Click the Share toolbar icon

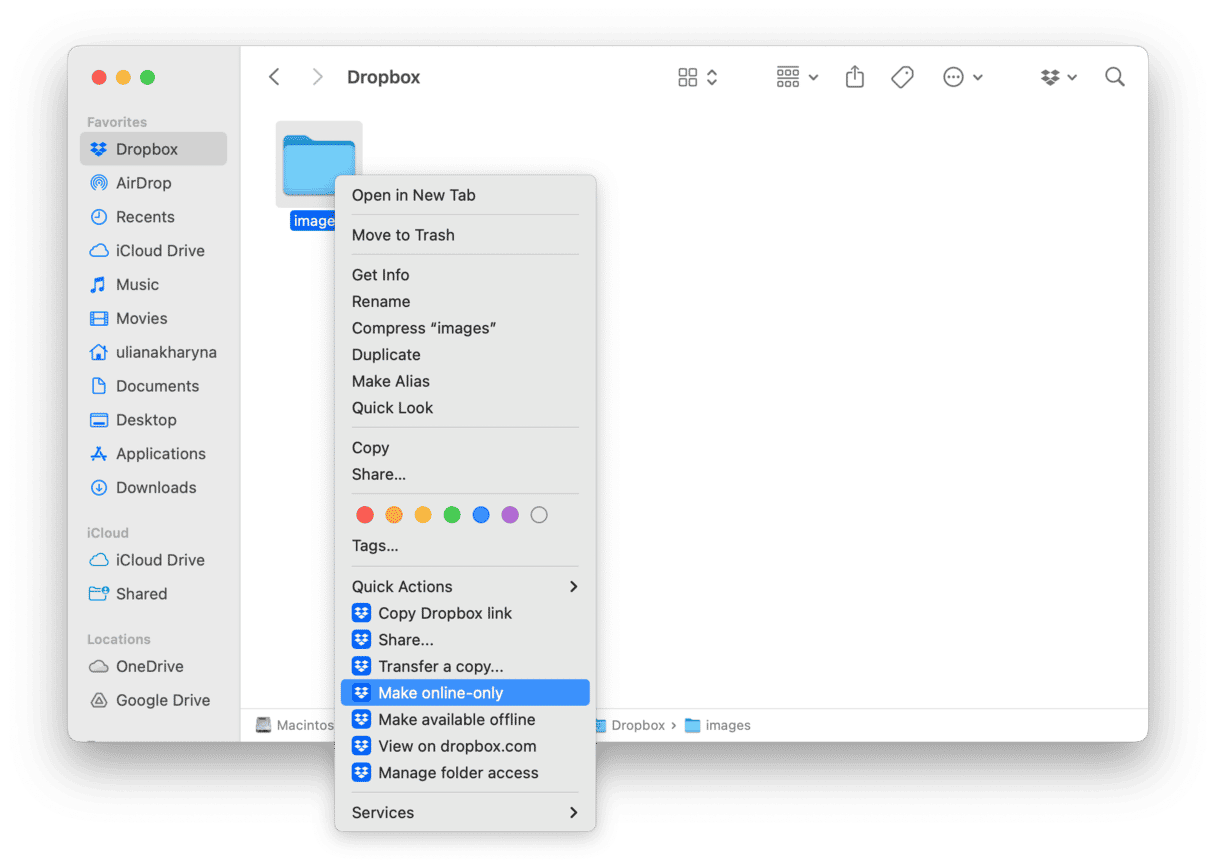pos(854,77)
